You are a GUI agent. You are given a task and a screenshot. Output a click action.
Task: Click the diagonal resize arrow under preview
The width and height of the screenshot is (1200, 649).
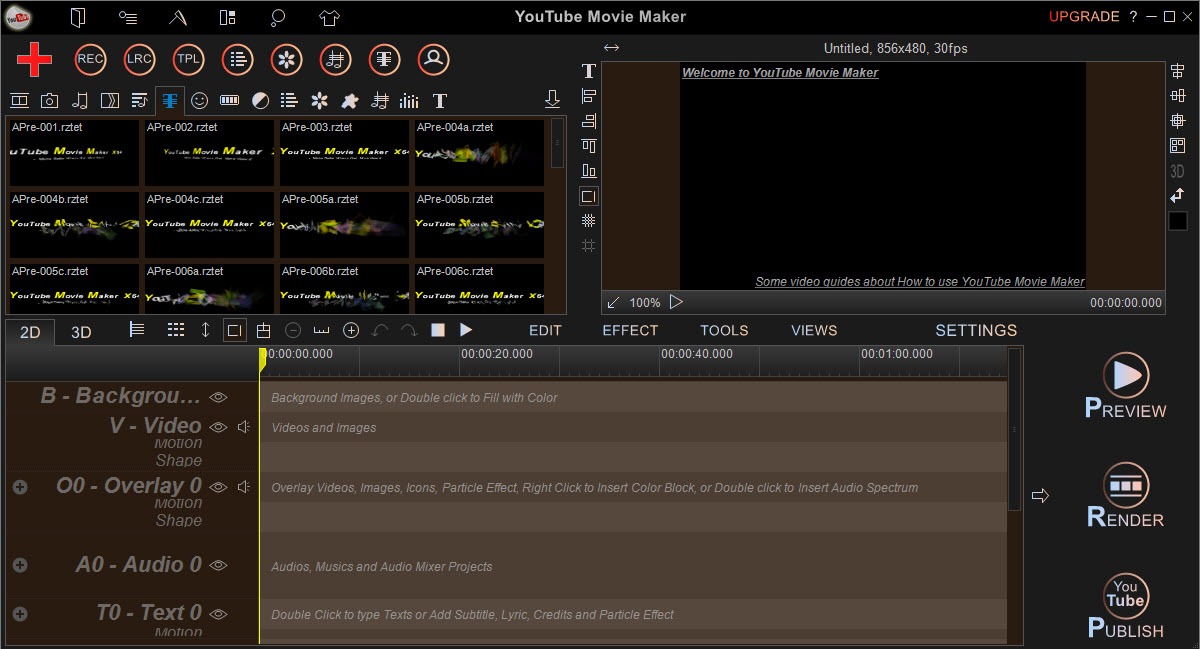[614, 302]
